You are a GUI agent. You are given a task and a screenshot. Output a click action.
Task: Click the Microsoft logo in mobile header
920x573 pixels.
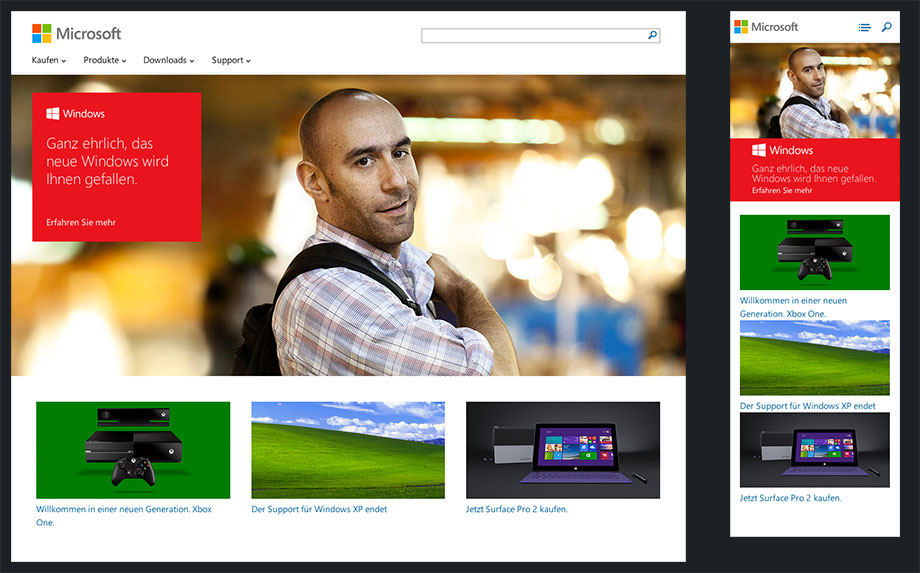pyautogui.click(x=766, y=27)
